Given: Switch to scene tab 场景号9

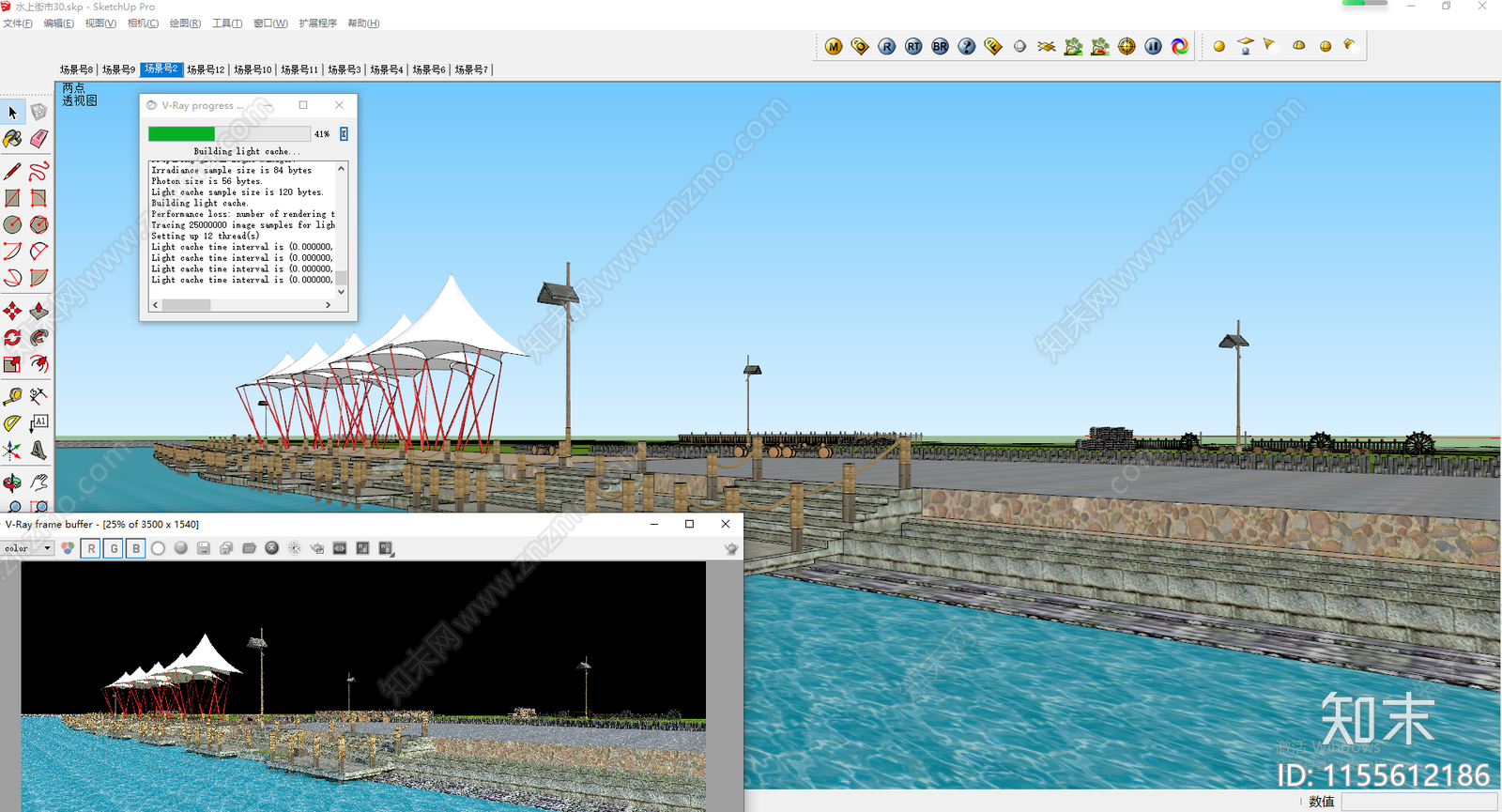Looking at the screenshot, I should tap(119, 69).
